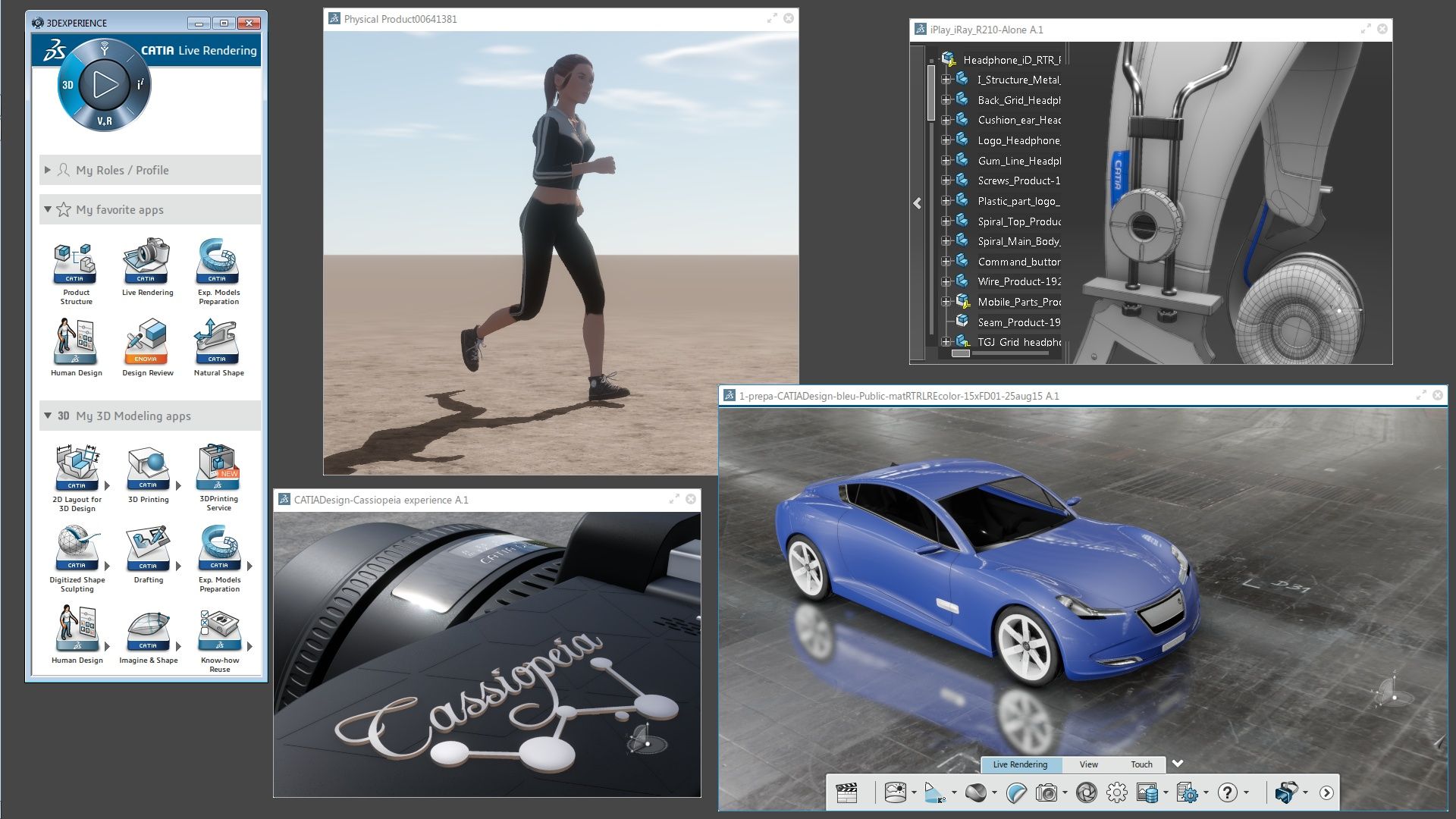Click the clapperboard scenes icon in toolbar

(x=846, y=792)
